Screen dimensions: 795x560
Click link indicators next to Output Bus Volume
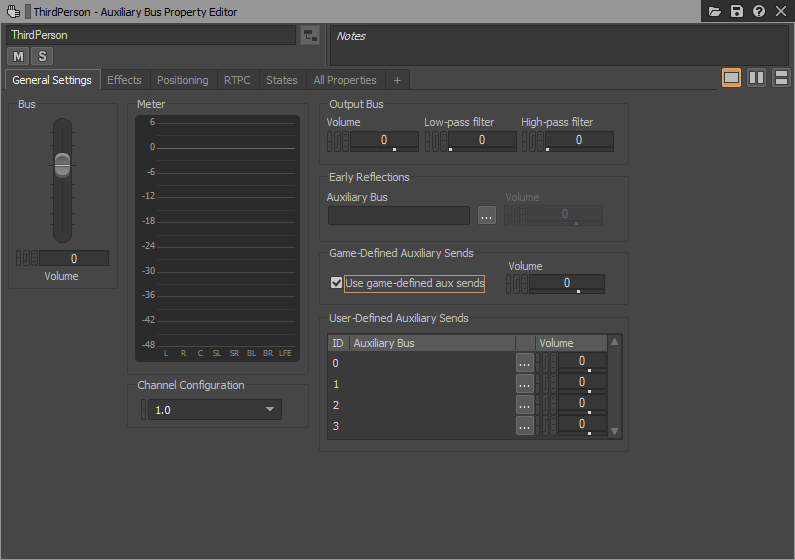pos(338,141)
